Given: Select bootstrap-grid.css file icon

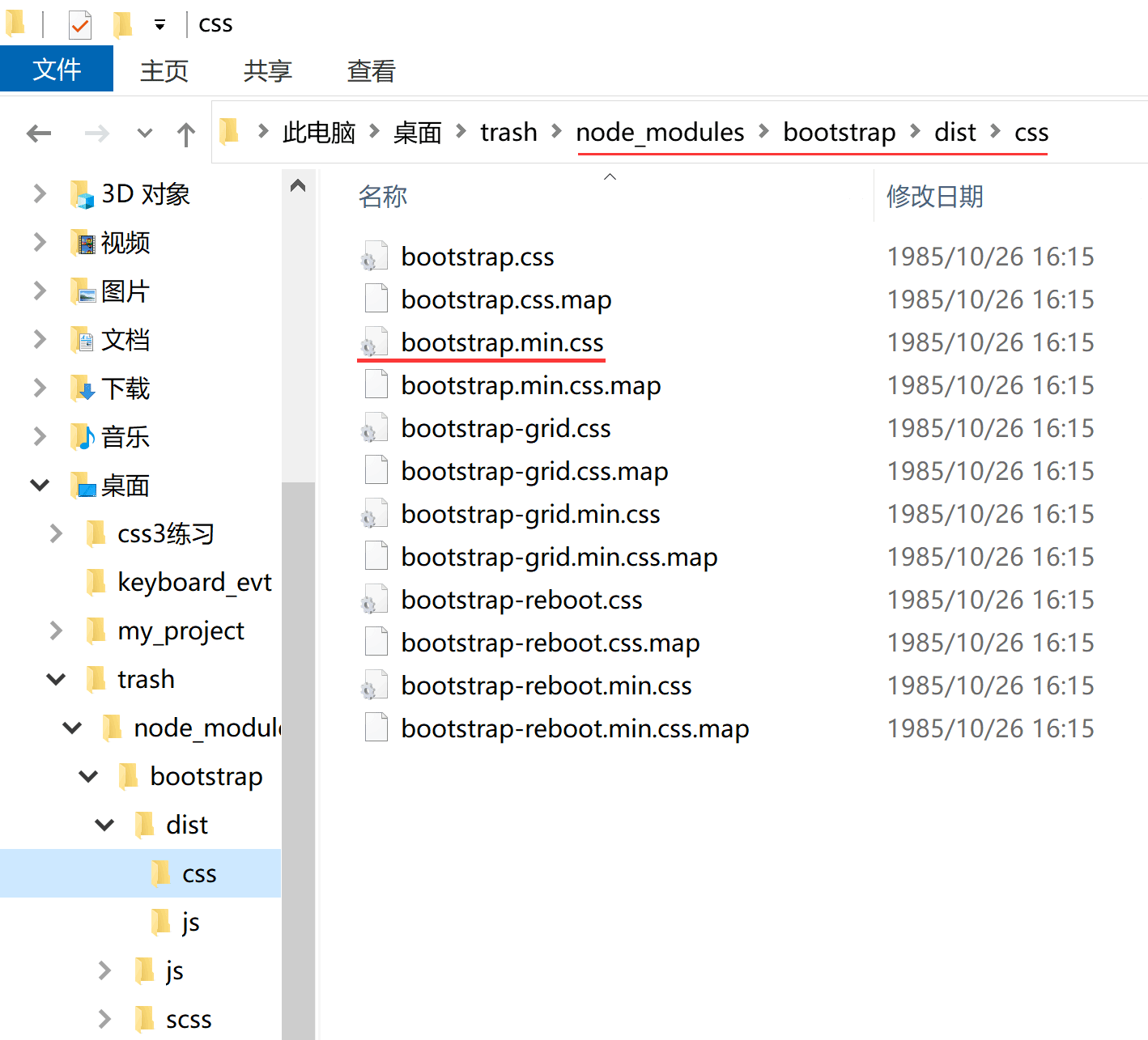Looking at the screenshot, I should click(x=374, y=427).
